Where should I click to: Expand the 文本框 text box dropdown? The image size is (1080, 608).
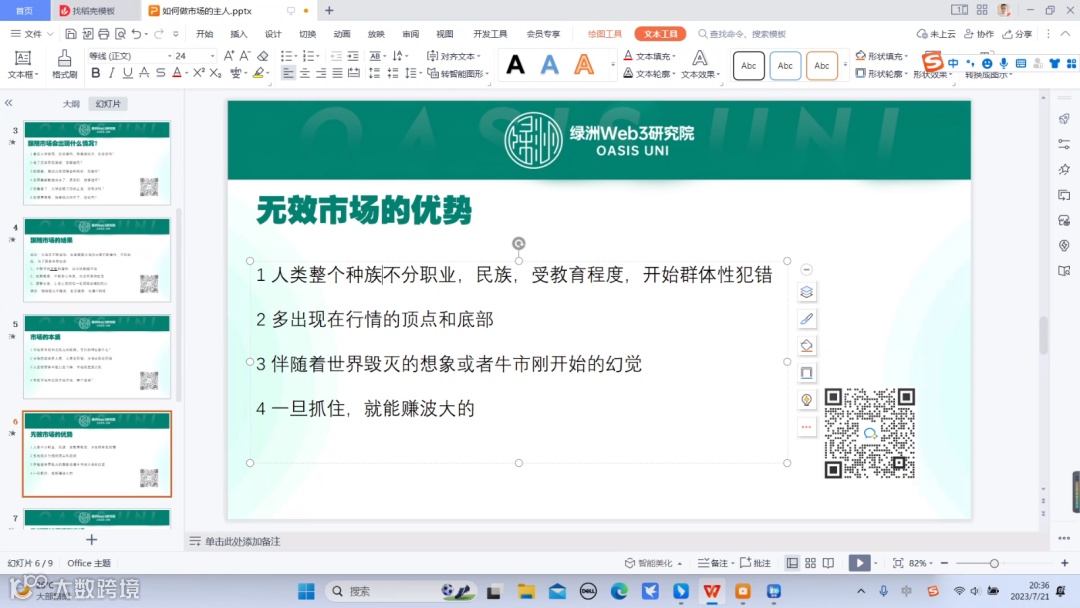pyautogui.click(x=23, y=74)
